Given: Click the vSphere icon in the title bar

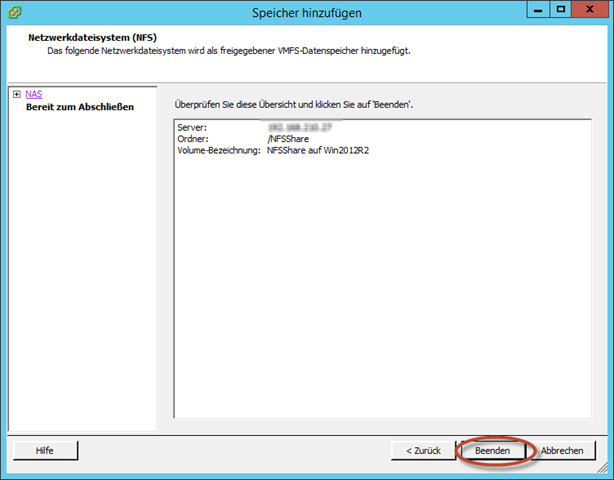Looking at the screenshot, I should (14, 13).
